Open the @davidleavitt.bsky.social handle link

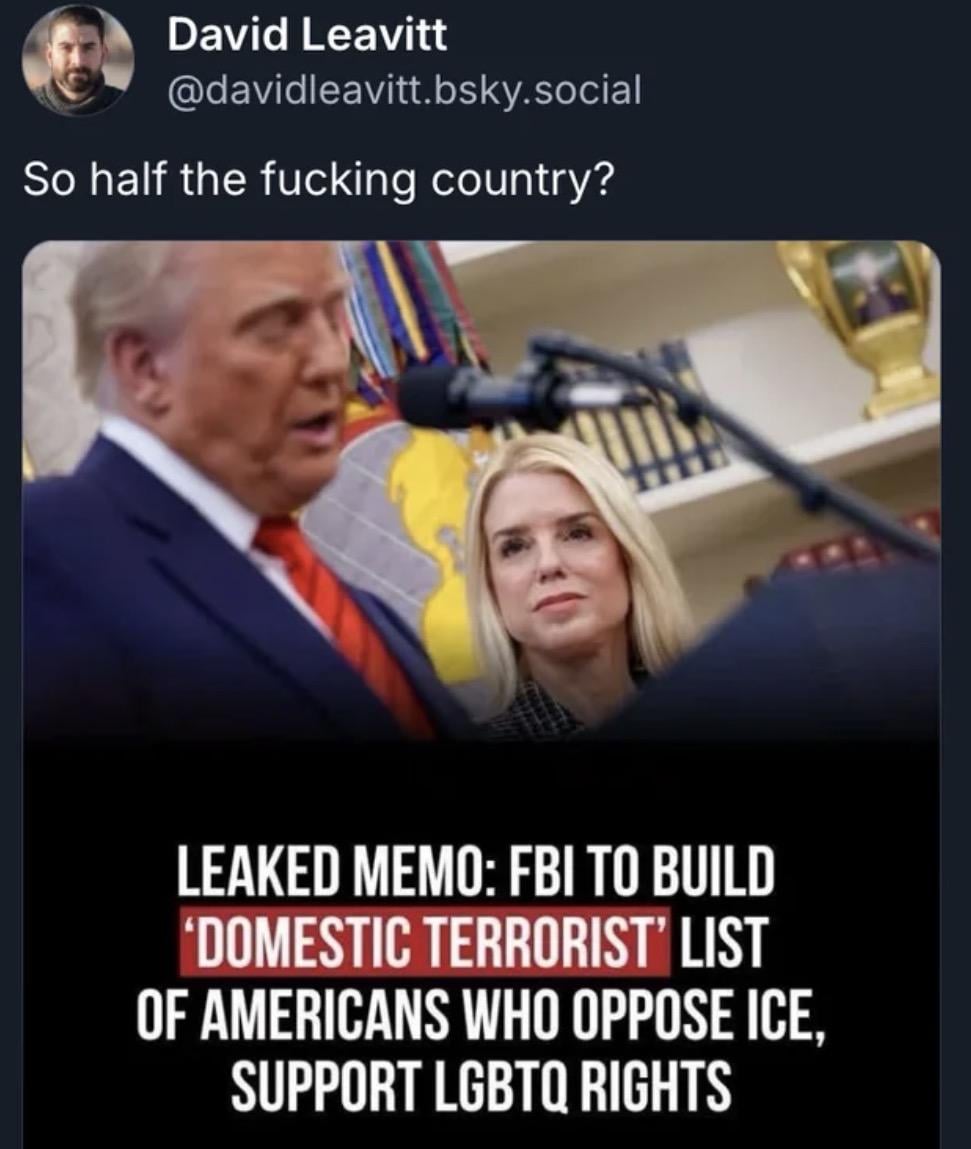405,89
